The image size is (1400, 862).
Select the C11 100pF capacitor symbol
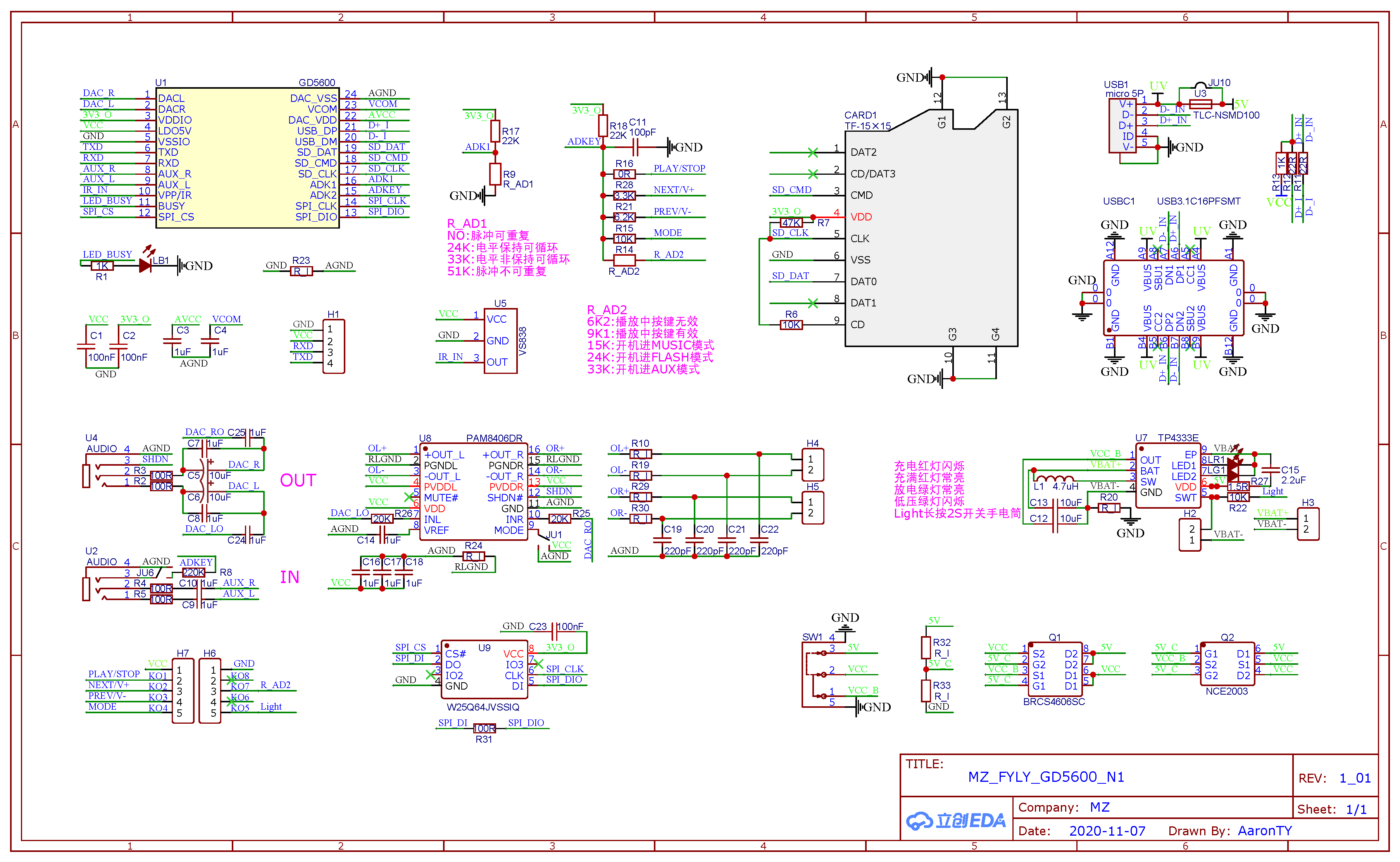[636, 147]
